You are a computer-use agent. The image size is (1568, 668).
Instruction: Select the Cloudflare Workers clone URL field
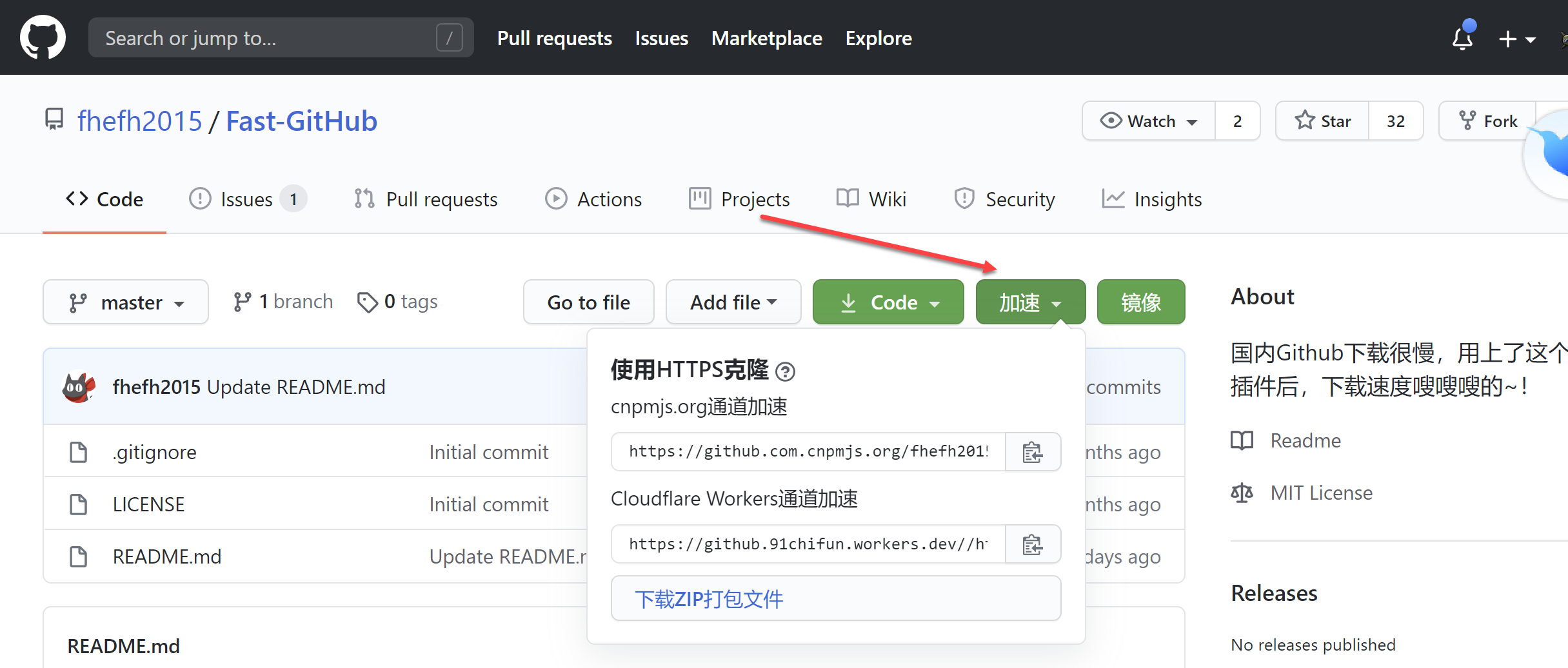click(x=808, y=544)
